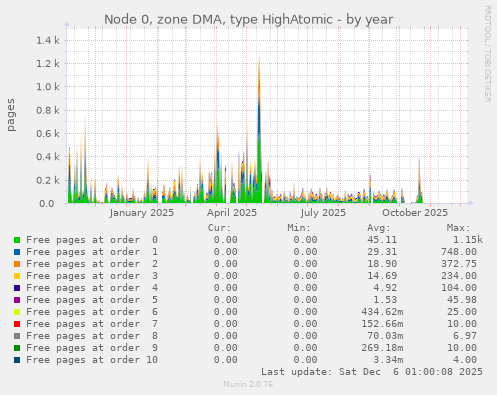The width and height of the screenshot is (497, 395).
Task: Click the 372.75 max value
Action: (459, 264)
